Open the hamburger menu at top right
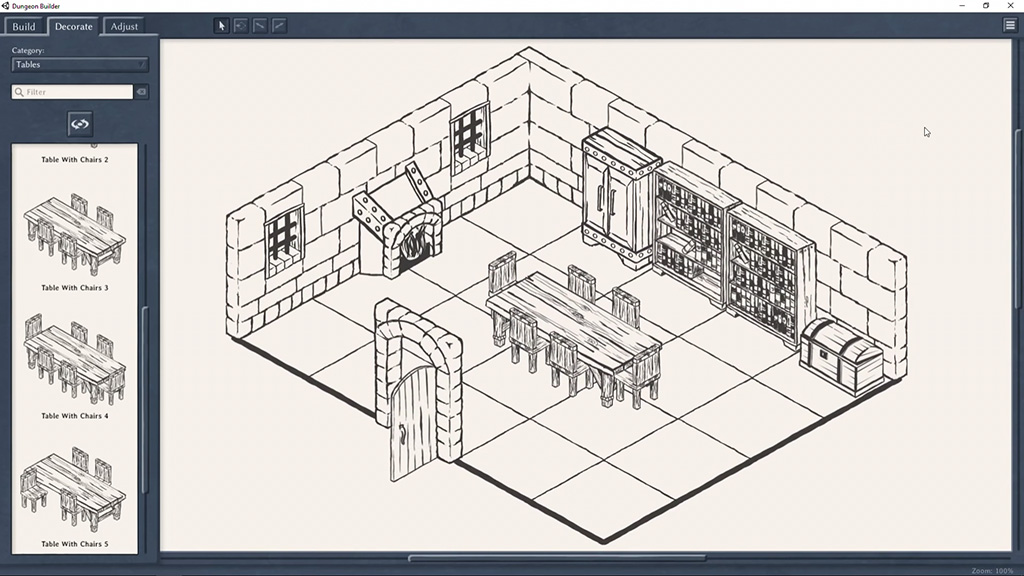 pyautogui.click(x=1010, y=25)
